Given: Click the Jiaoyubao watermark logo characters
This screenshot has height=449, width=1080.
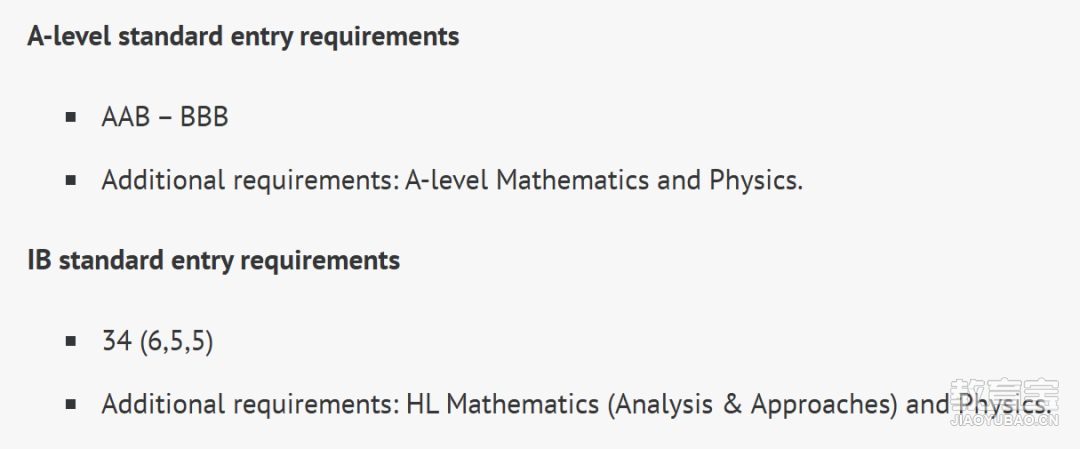Looking at the screenshot, I should (1004, 395).
